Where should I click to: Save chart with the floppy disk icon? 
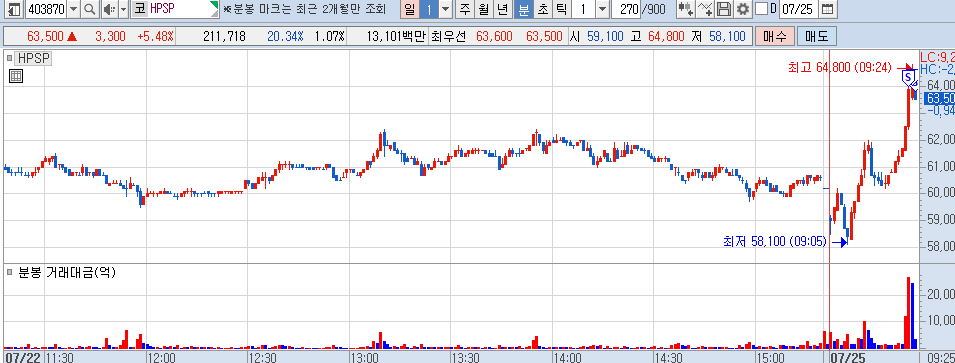[724, 9]
